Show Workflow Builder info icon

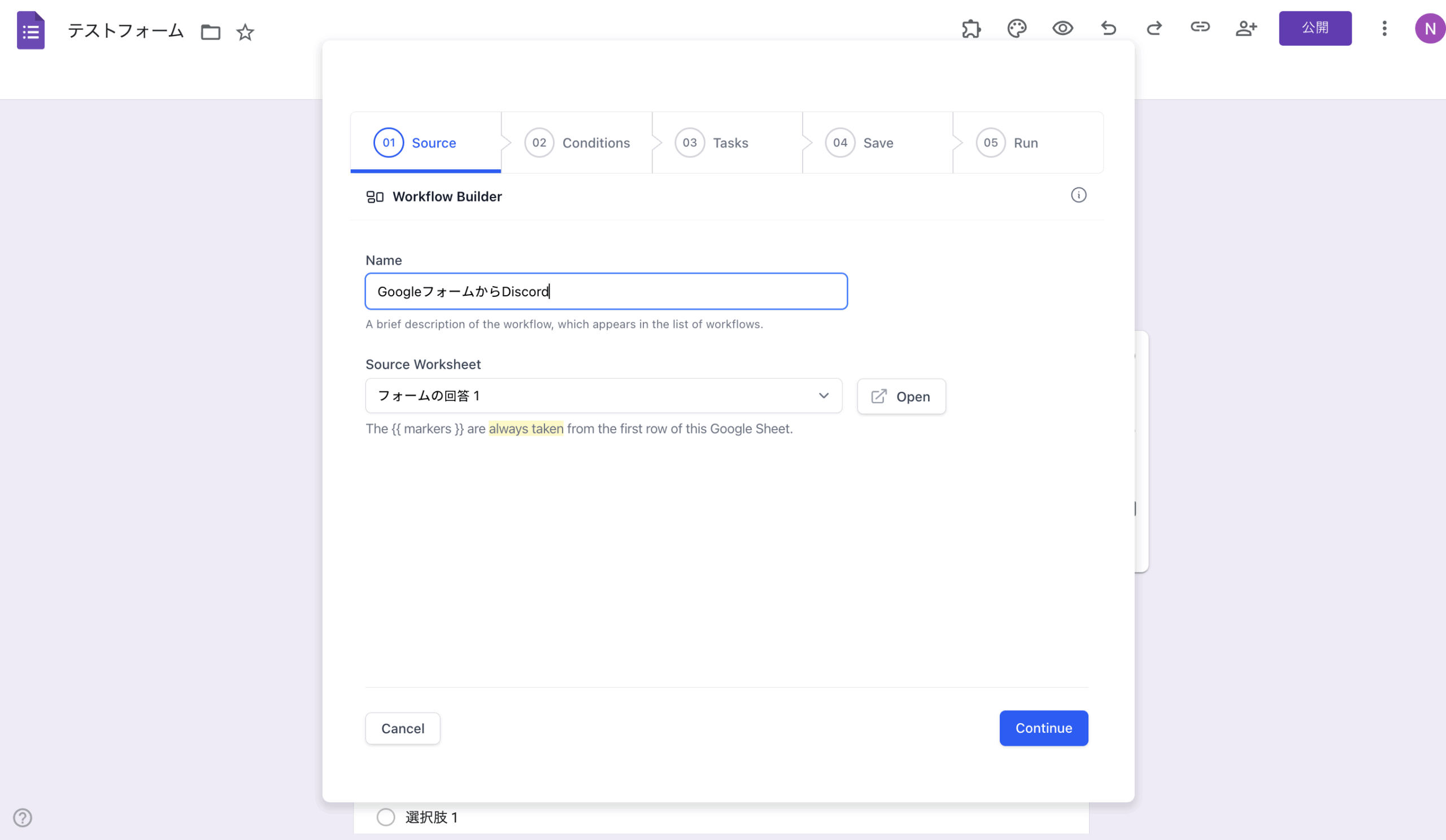[x=1079, y=195]
